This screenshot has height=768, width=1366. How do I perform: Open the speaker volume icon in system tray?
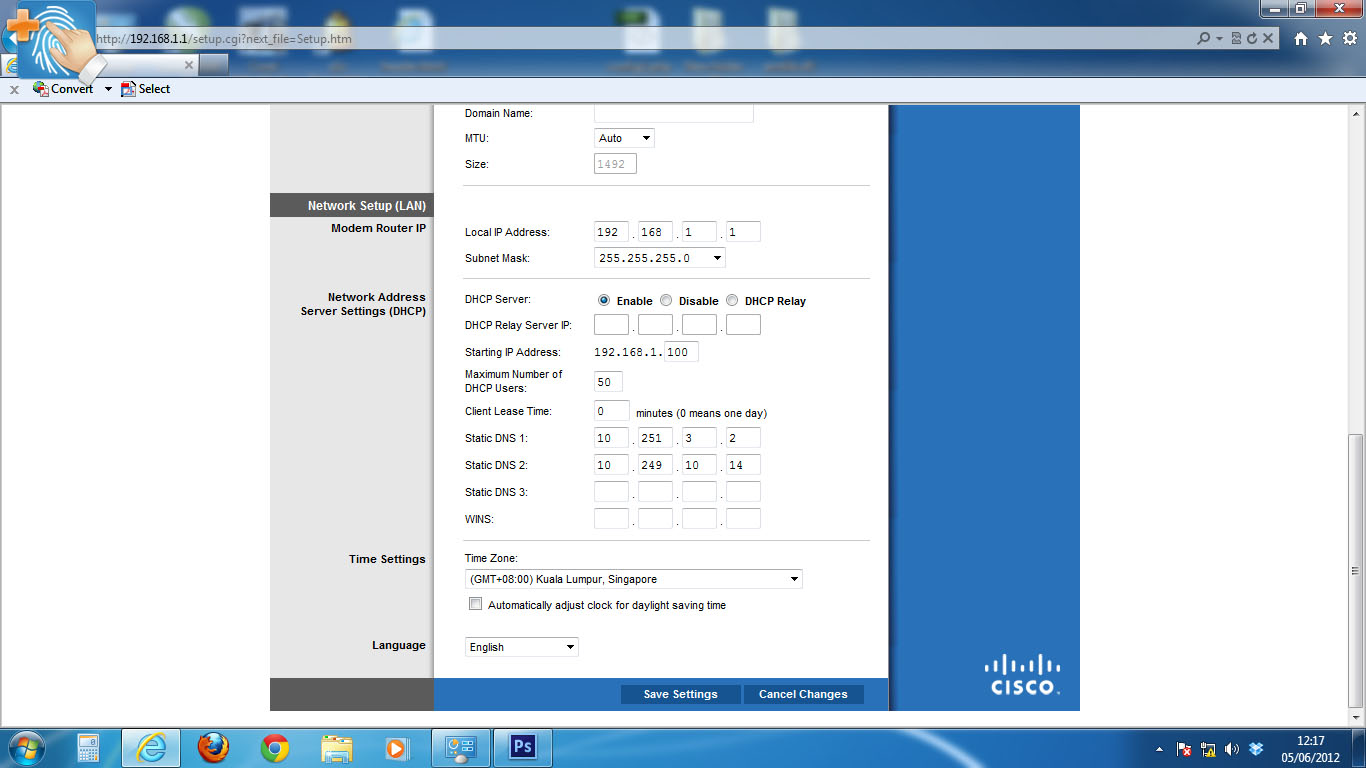click(x=1231, y=747)
